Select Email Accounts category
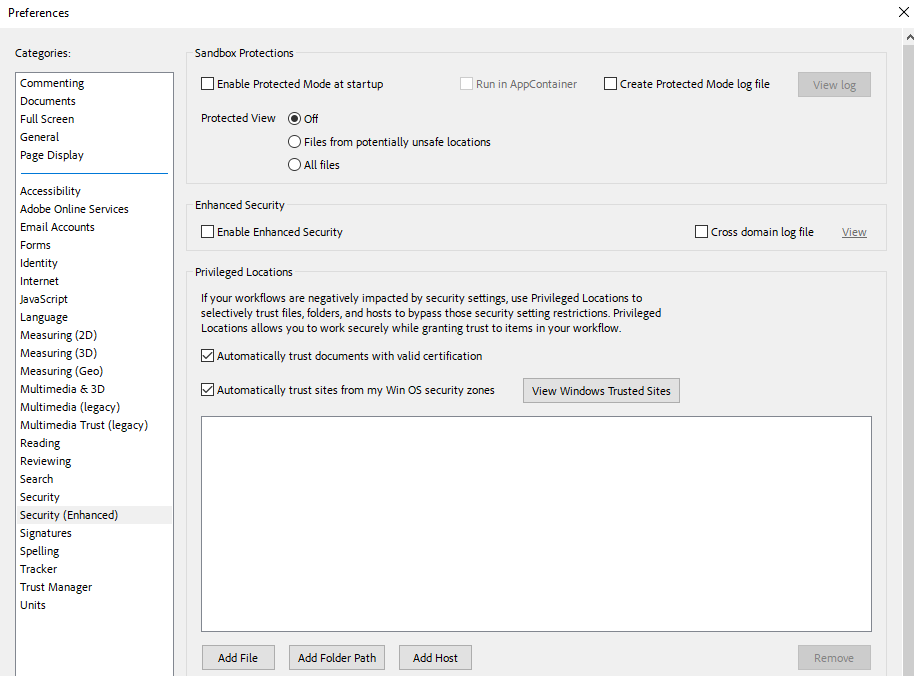Viewport: 914px width, 676px height. [94, 227]
